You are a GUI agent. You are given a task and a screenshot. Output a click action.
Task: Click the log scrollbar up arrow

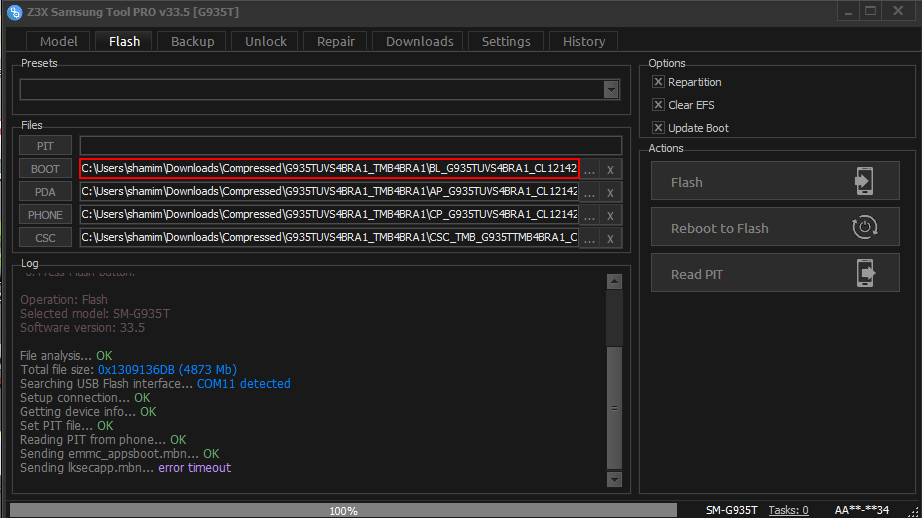coord(614,282)
